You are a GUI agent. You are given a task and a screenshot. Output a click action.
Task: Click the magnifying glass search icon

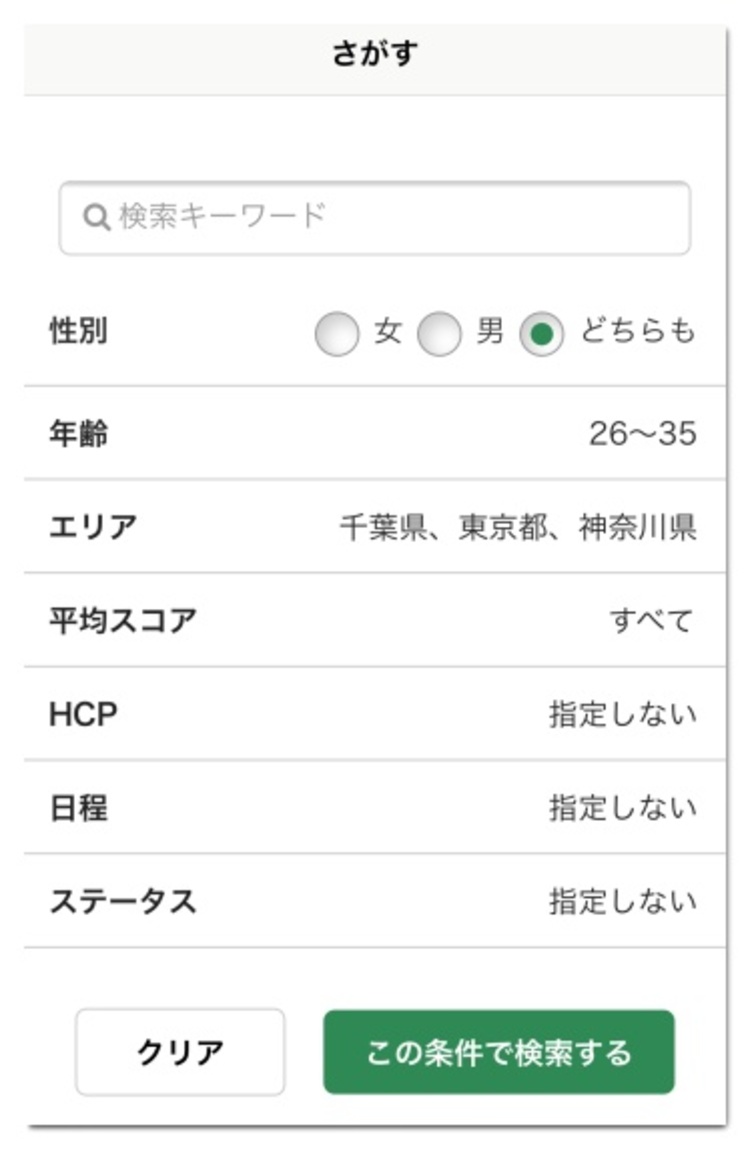(x=96, y=218)
